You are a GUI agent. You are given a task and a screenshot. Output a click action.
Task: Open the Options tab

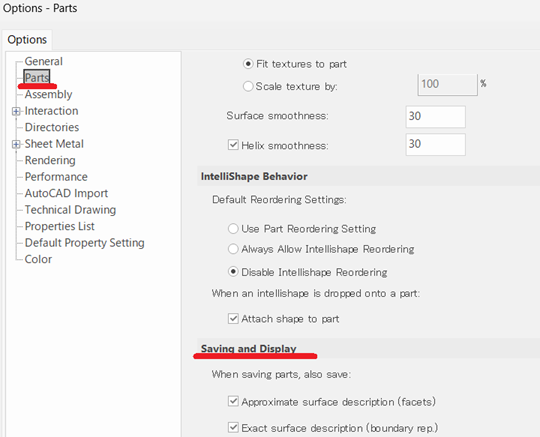(27, 40)
